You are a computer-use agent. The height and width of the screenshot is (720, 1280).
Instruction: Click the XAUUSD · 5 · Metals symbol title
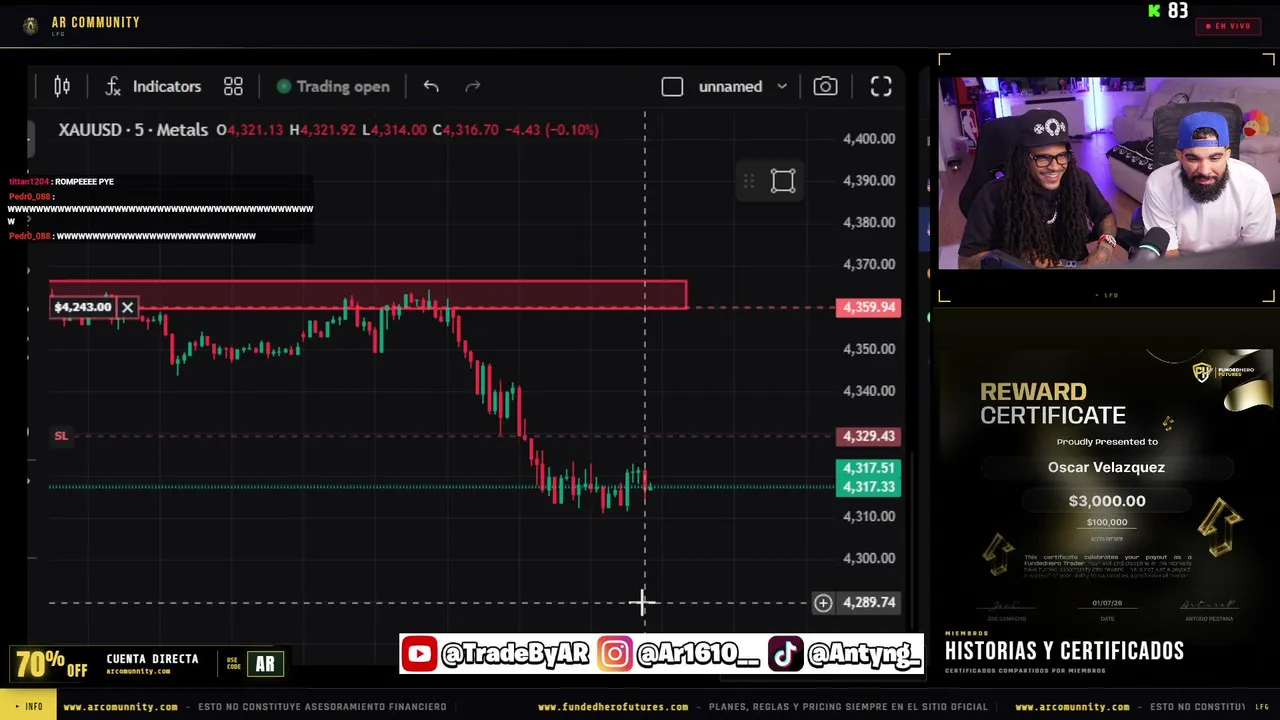133,130
